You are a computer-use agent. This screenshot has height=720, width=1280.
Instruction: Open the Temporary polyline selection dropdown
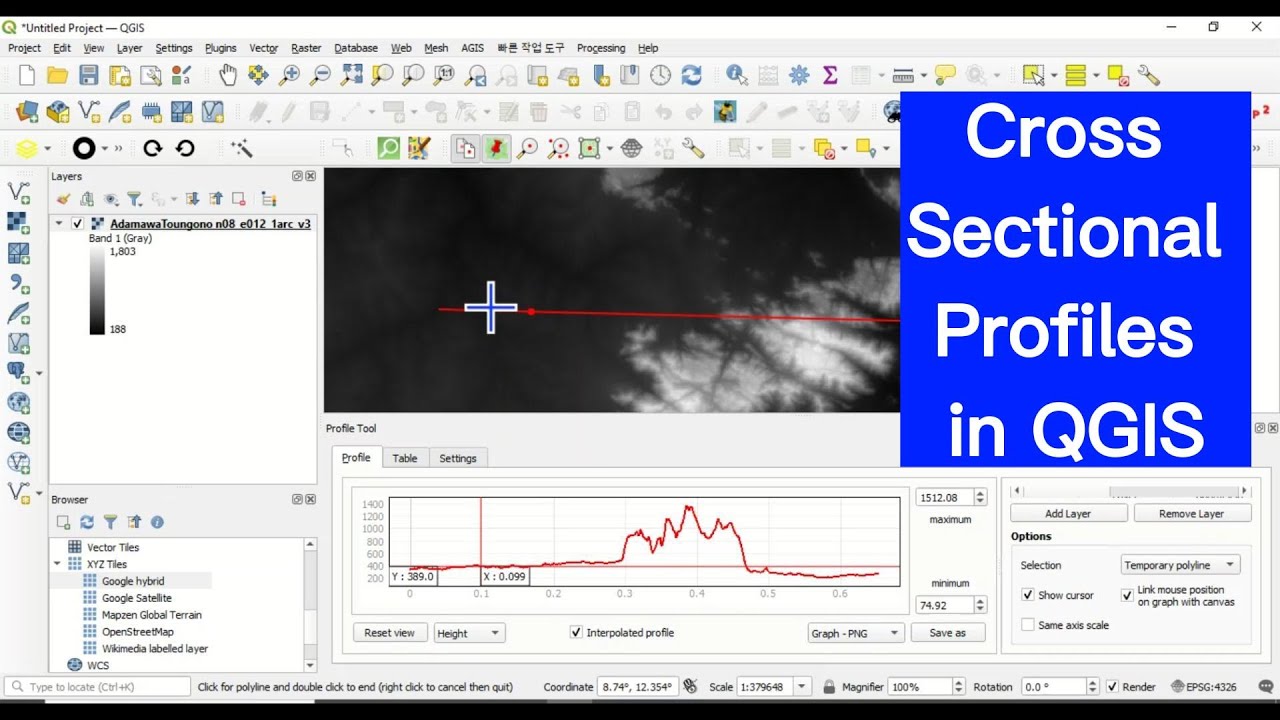[1181, 565]
